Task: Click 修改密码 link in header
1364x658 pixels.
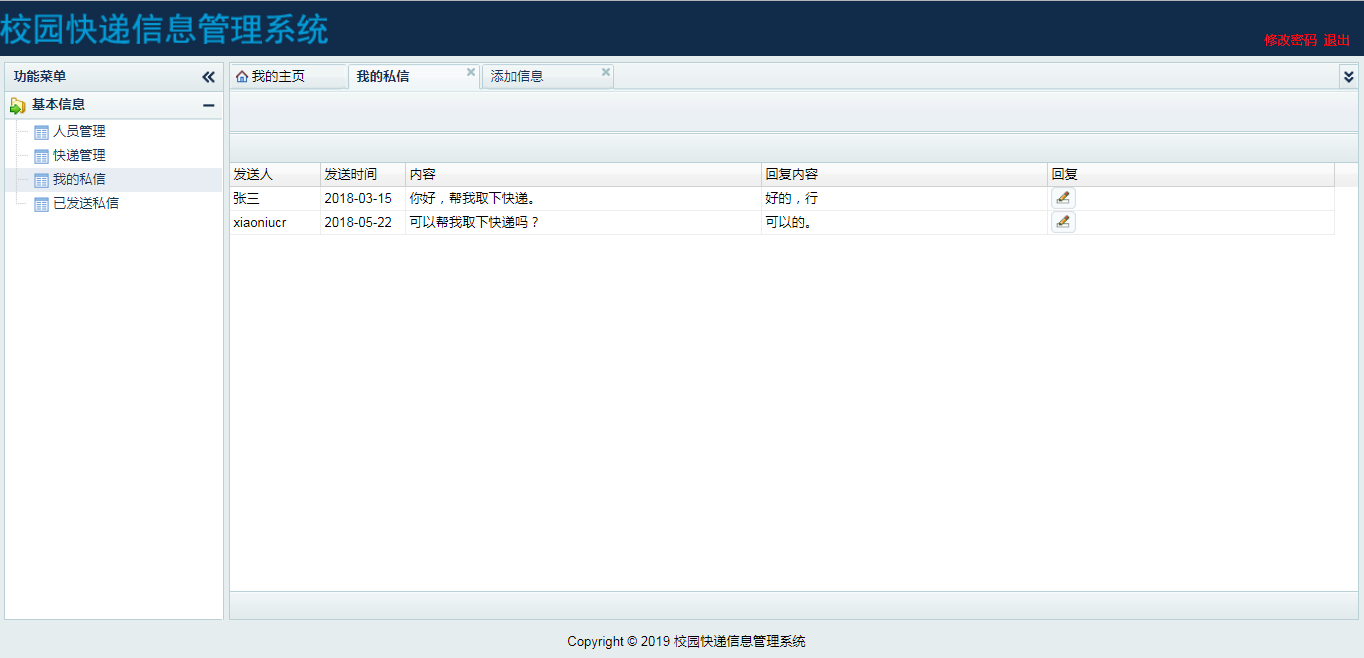Action: point(1291,40)
